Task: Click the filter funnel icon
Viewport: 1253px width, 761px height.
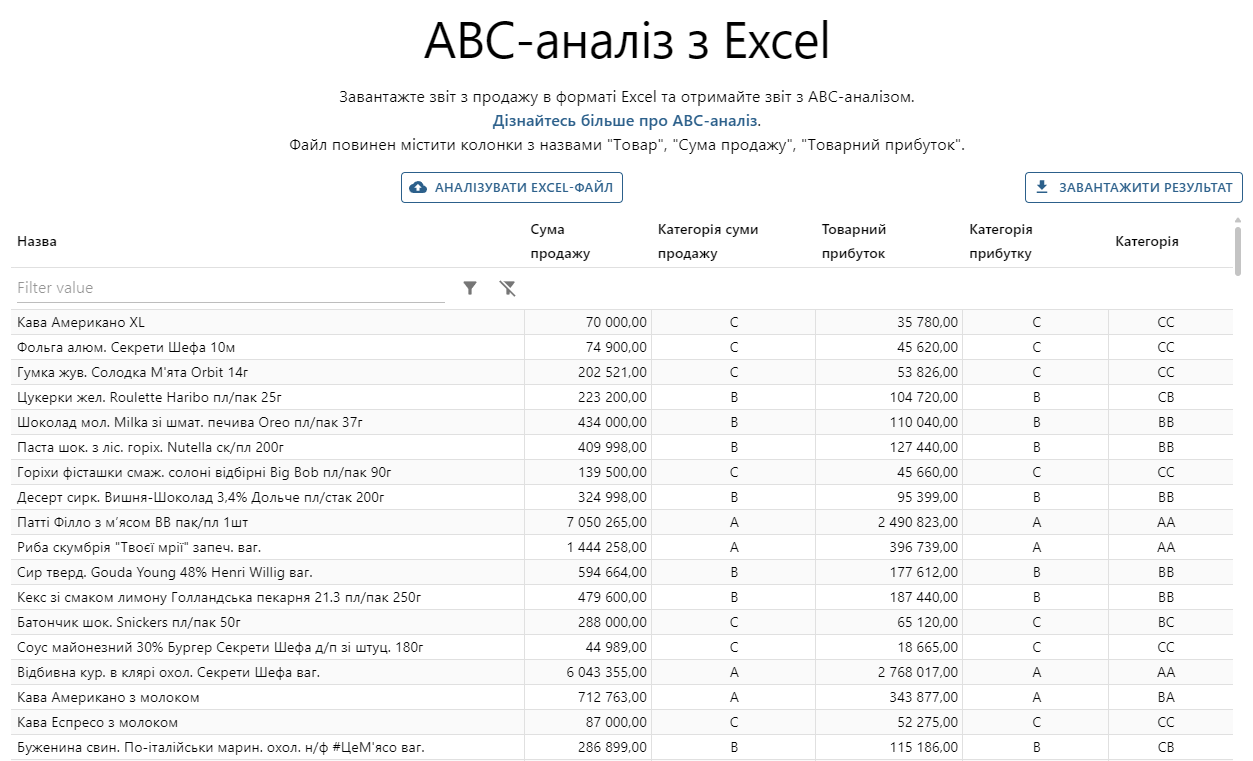Action: tap(470, 288)
